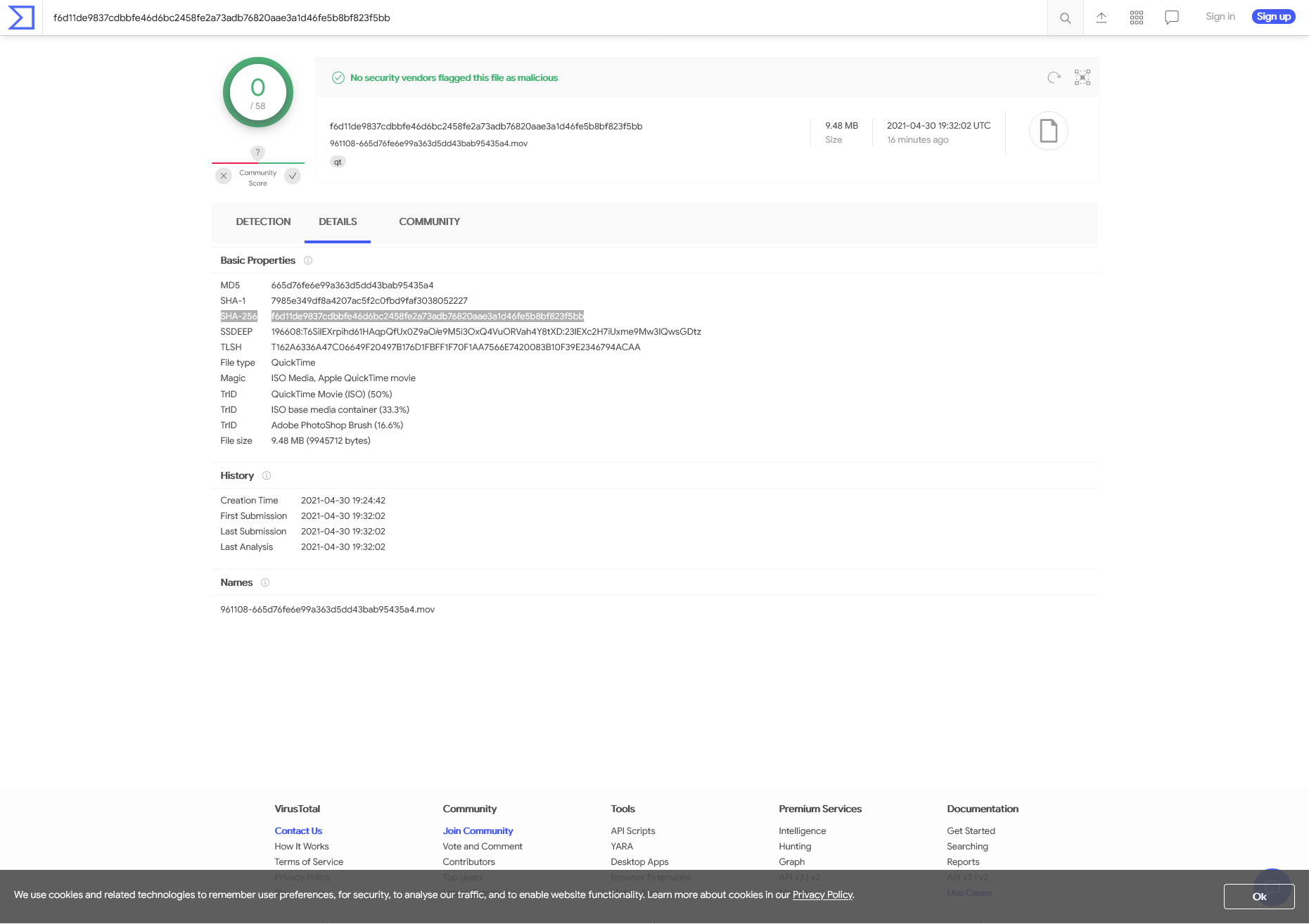Viewport: 1309px width, 924px height.
Task: Click the reanalyze refresh icon
Action: coord(1054,77)
